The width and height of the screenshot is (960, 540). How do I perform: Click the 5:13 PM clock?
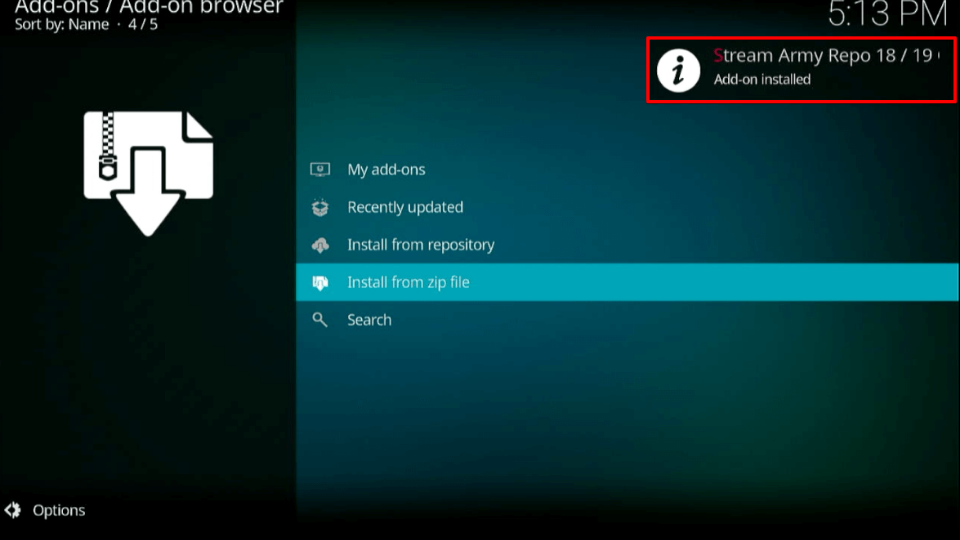887,13
